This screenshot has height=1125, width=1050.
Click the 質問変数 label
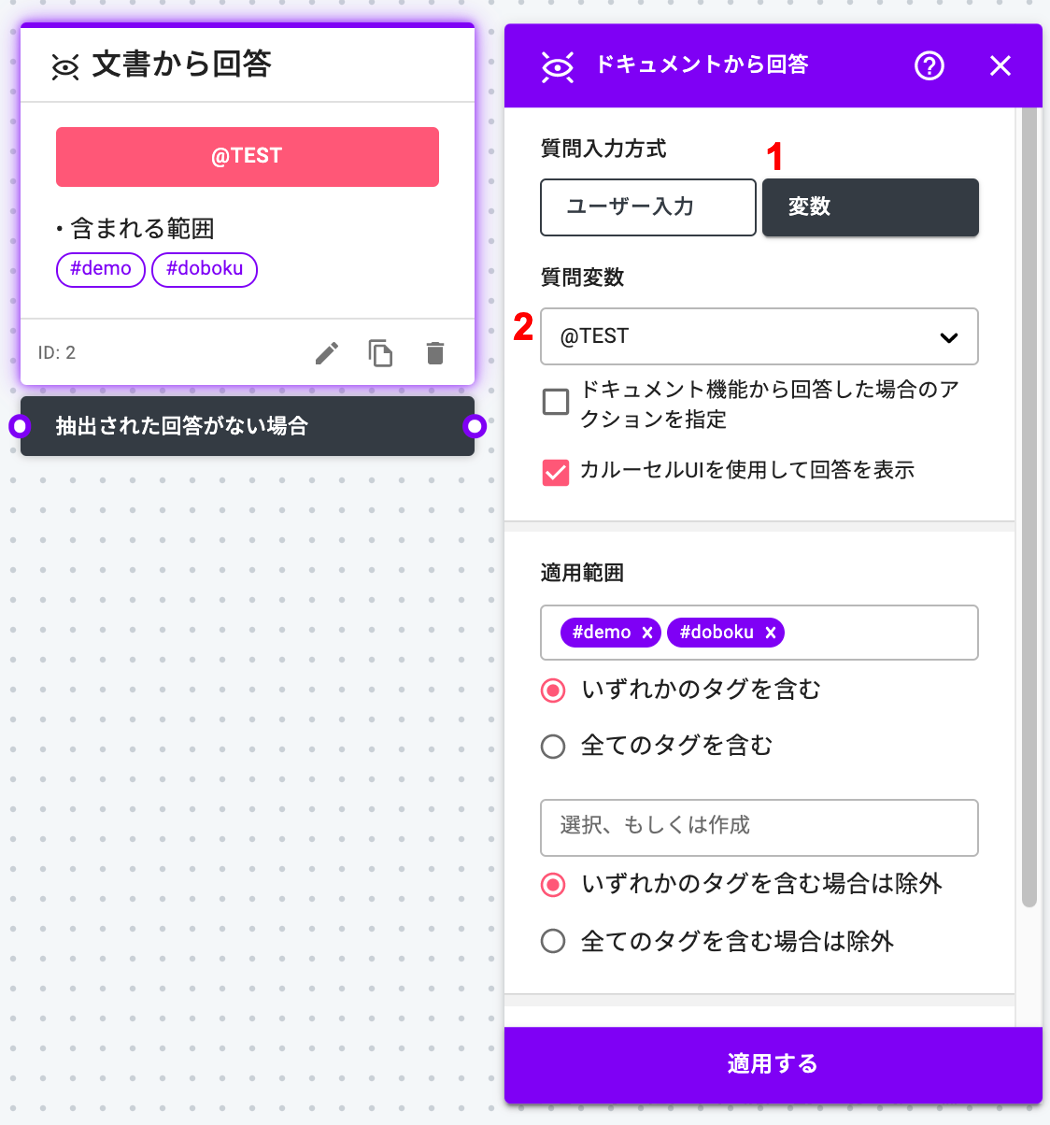click(x=581, y=277)
